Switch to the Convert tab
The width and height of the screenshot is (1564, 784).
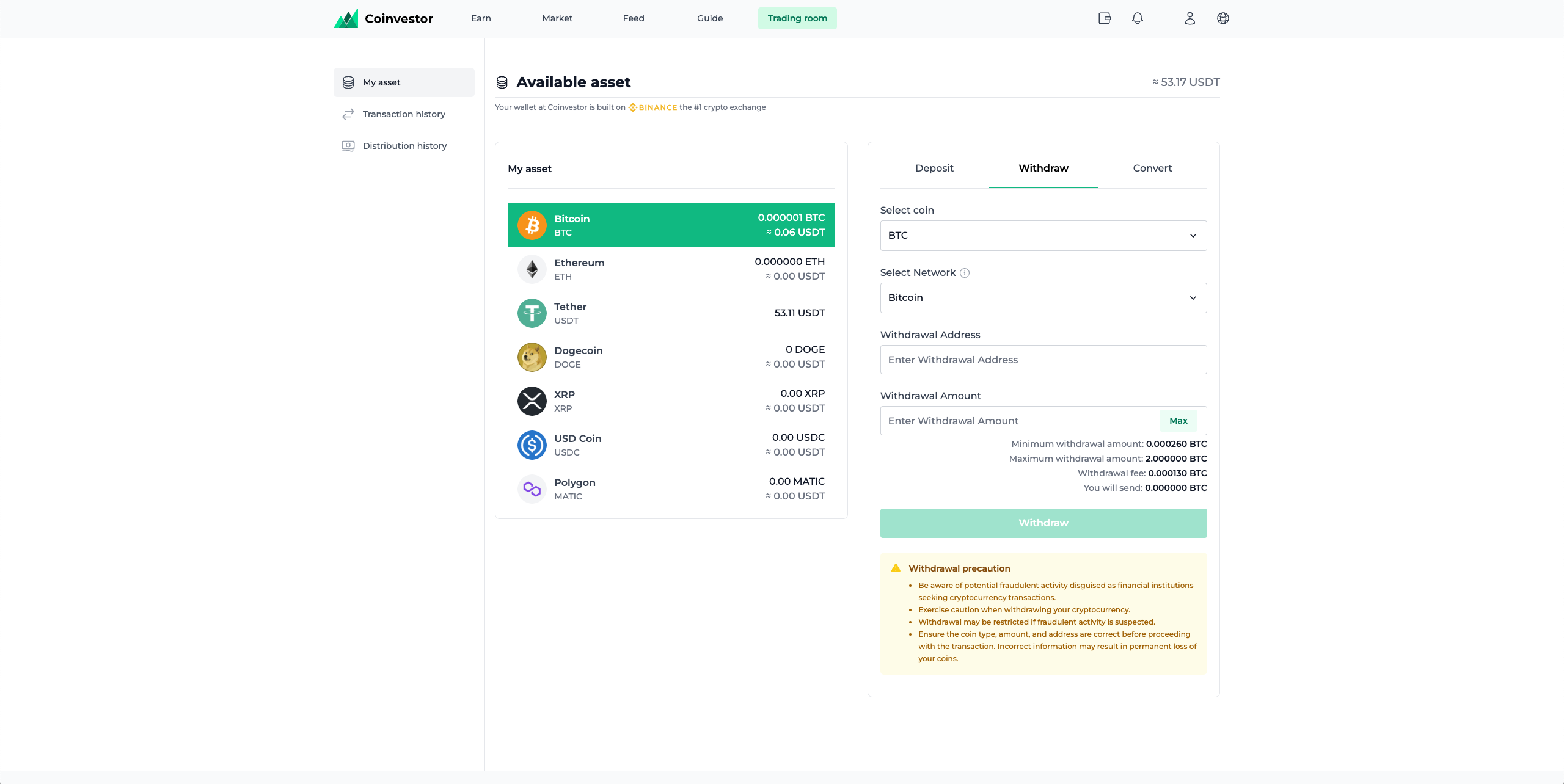tap(1152, 168)
